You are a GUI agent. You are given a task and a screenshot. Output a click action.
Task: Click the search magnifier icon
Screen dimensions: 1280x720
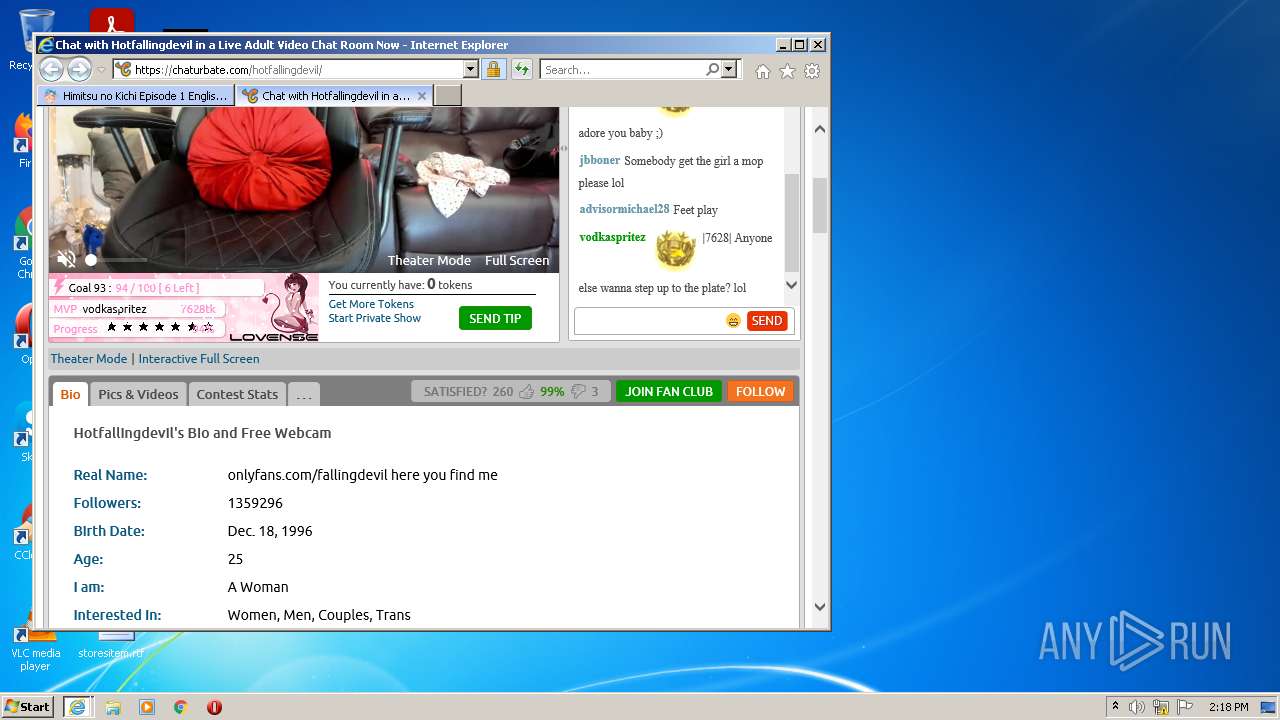[712, 69]
